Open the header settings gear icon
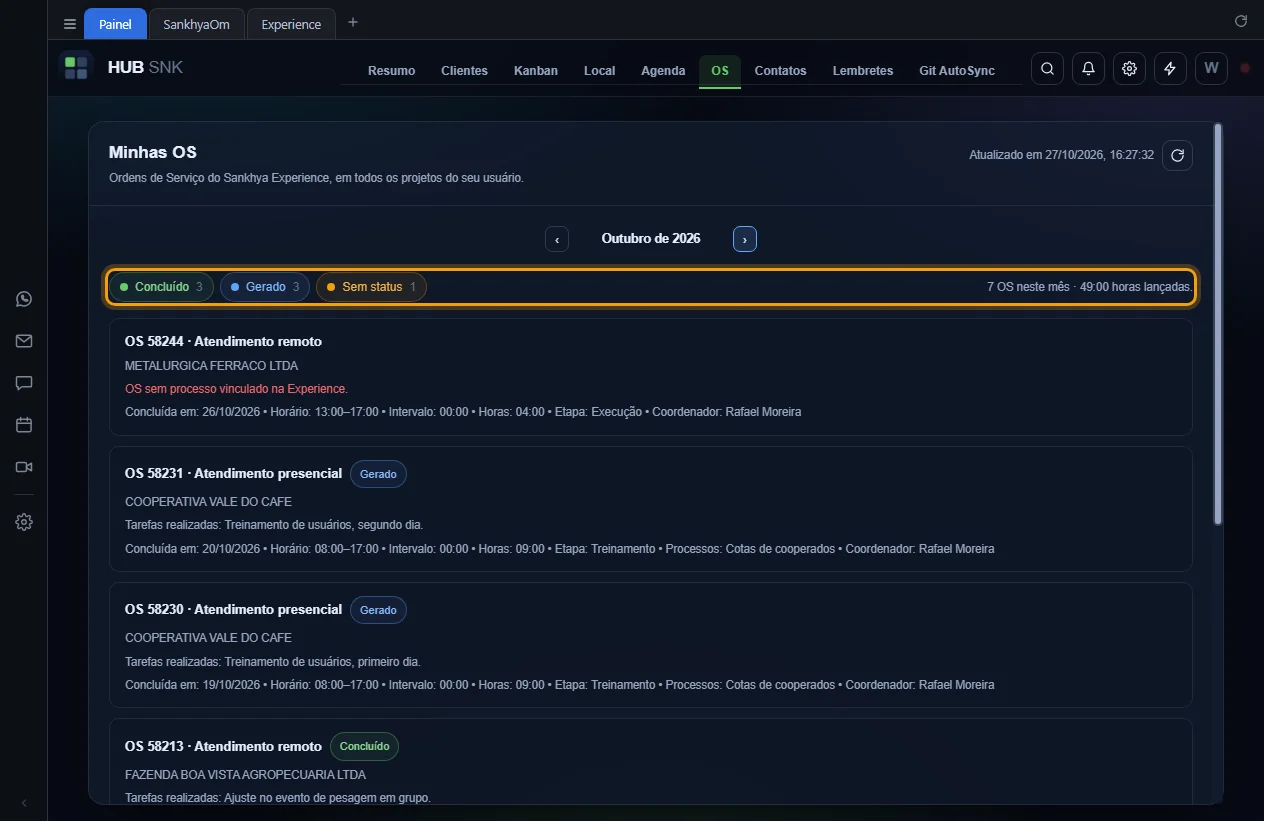Viewport: 1264px width, 821px height. click(x=1129, y=68)
